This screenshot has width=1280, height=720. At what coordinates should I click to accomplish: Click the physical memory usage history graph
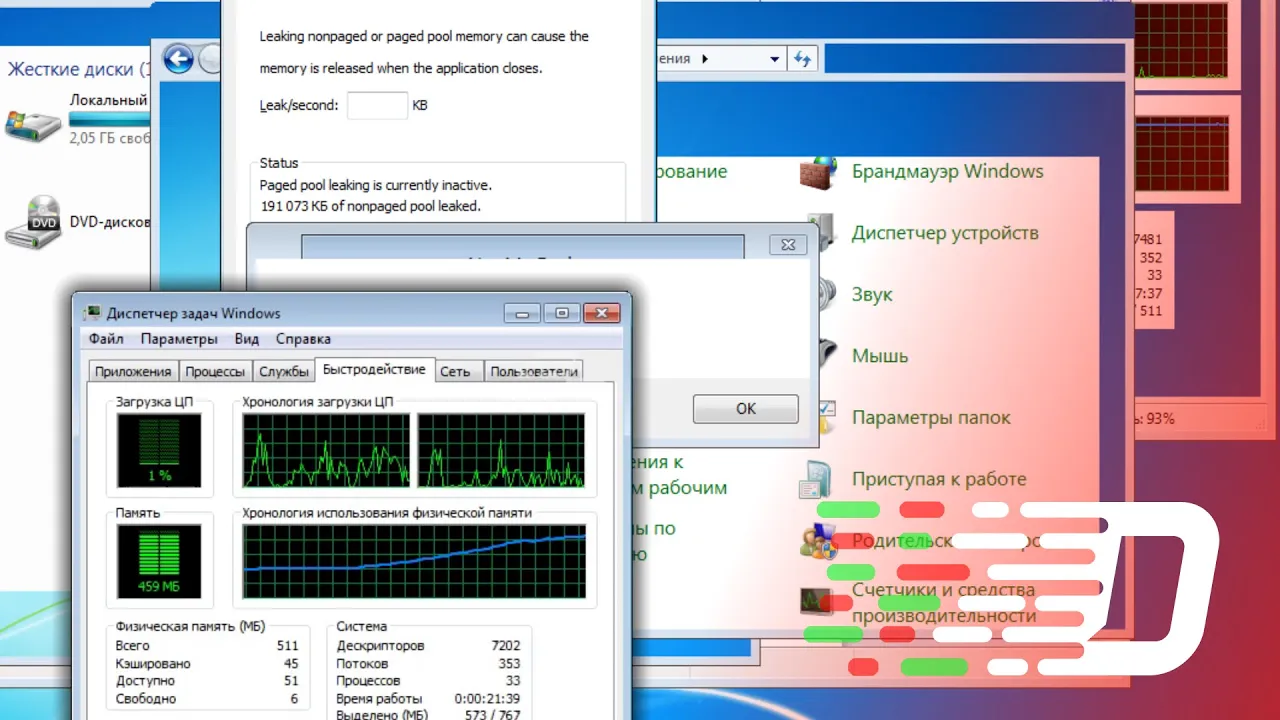click(414, 562)
